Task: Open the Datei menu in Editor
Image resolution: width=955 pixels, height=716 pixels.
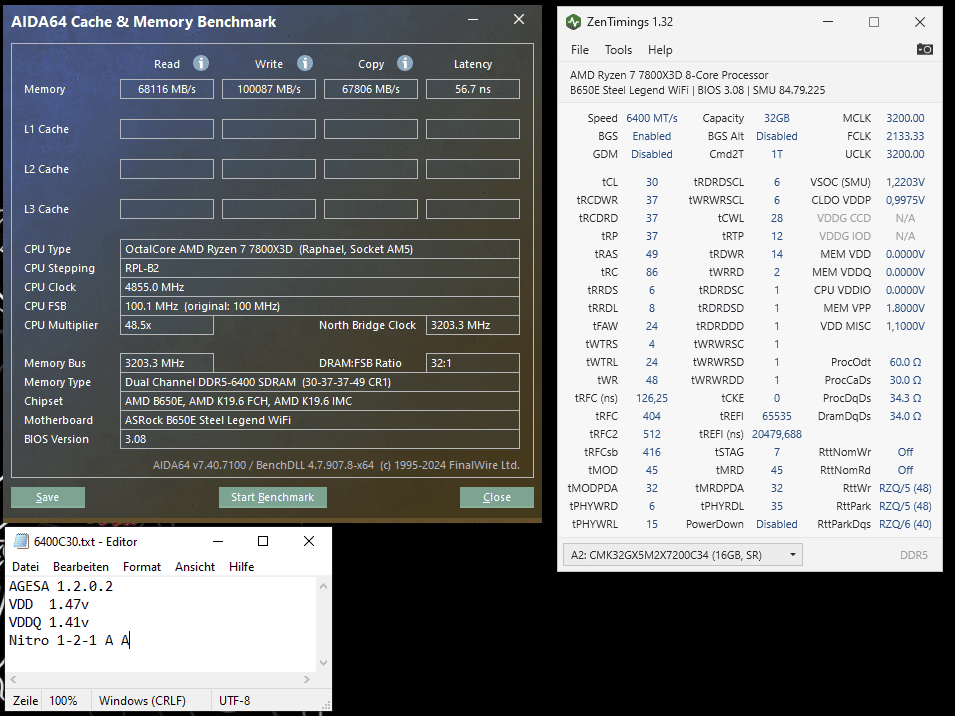Action: tap(26, 567)
